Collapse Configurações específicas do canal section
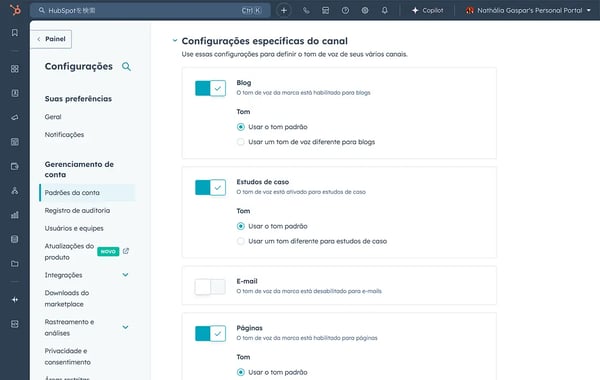The image size is (600, 380). click(175, 41)
